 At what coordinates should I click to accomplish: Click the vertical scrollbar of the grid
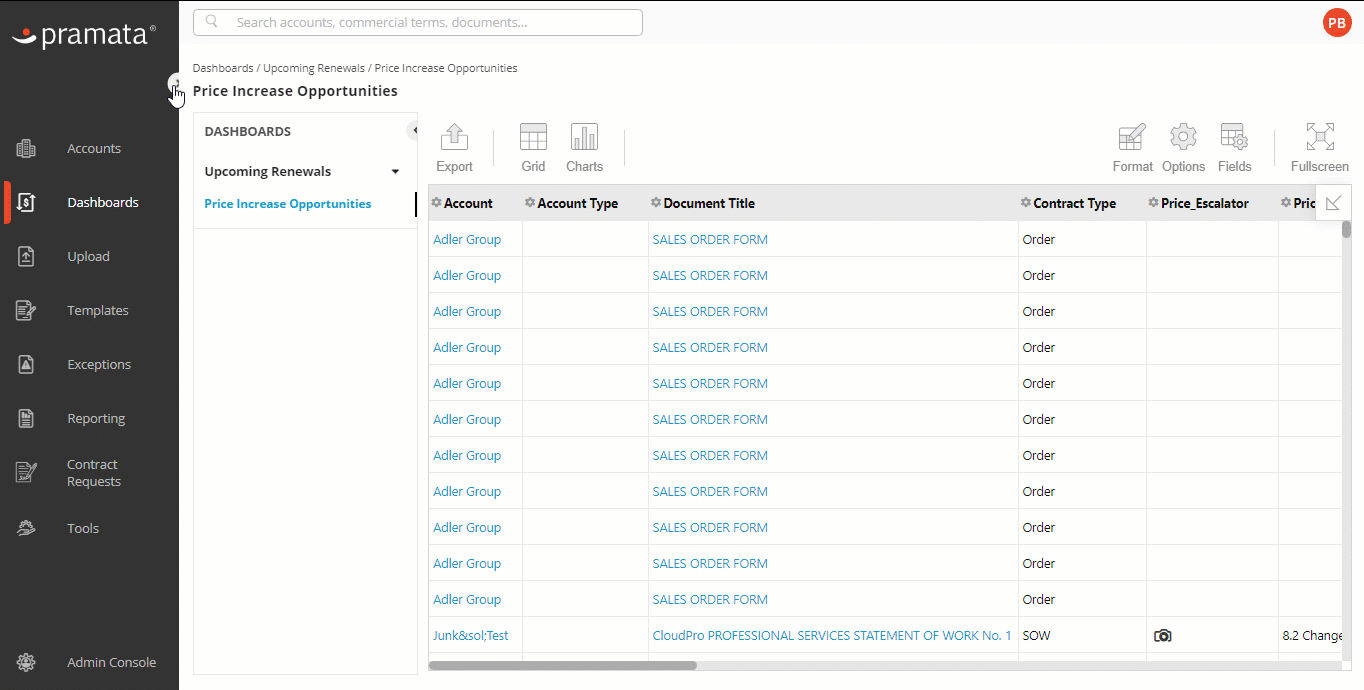(1346, 229)
